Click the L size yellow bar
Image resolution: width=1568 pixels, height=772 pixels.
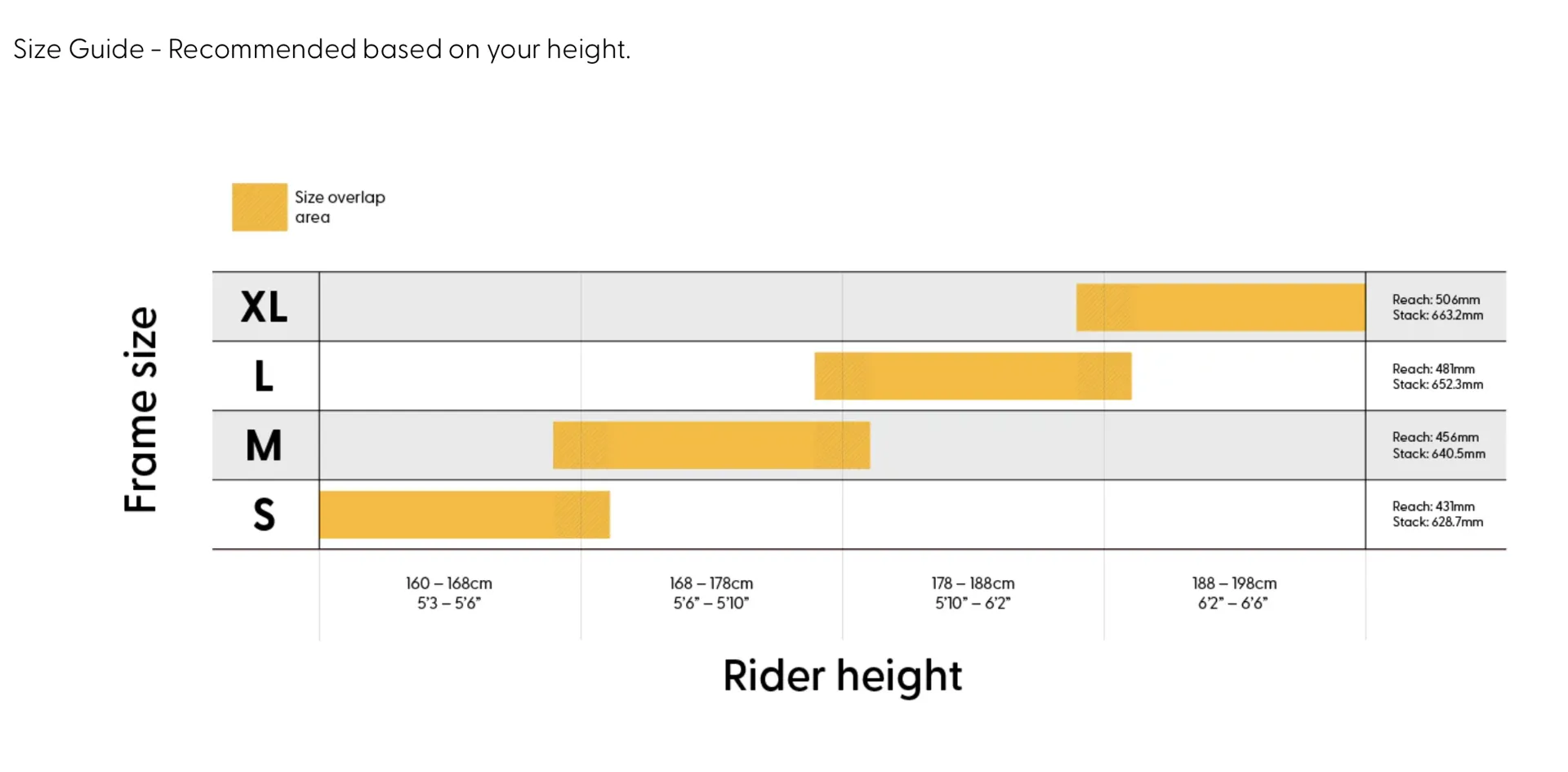(973, 376)
